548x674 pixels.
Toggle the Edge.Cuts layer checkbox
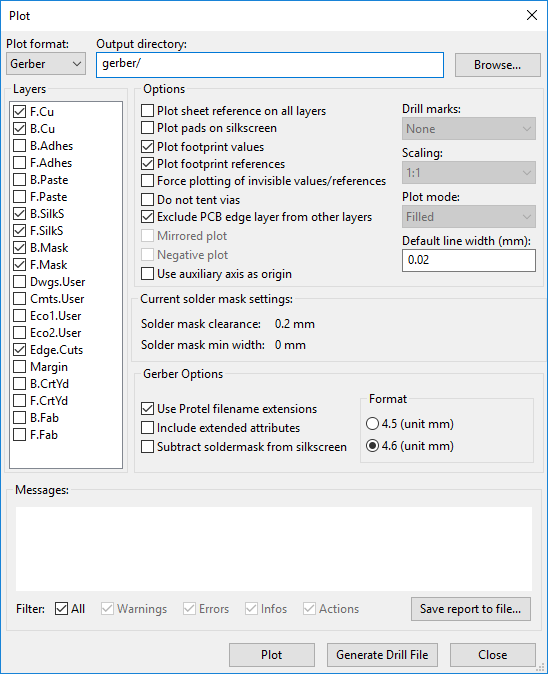tap(19, 350)
